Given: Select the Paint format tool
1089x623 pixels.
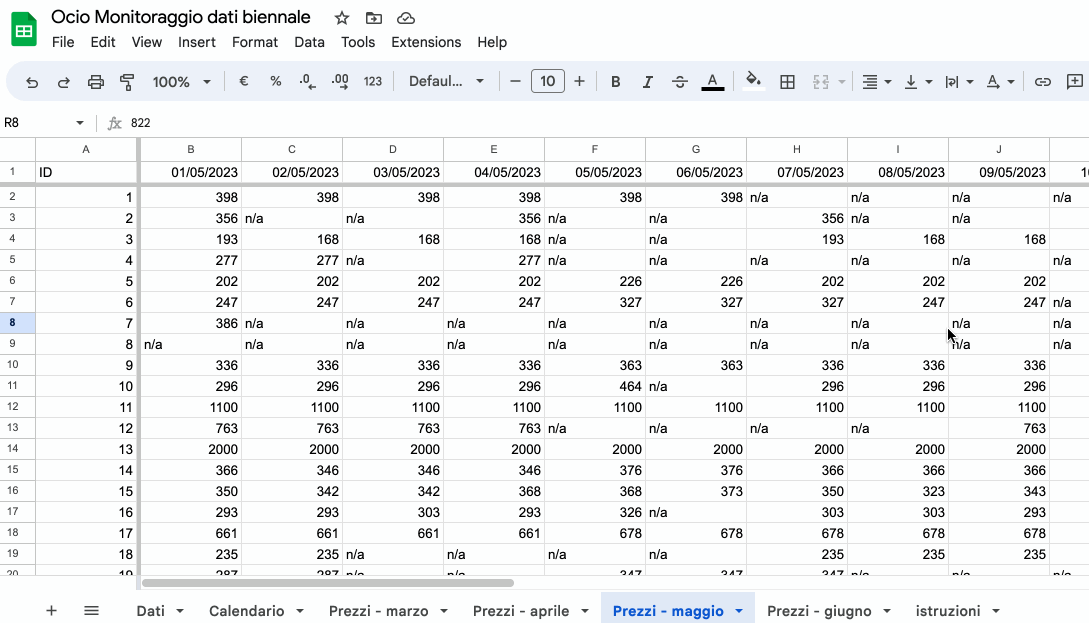Looking at the screenshot, I should point(127,82).
